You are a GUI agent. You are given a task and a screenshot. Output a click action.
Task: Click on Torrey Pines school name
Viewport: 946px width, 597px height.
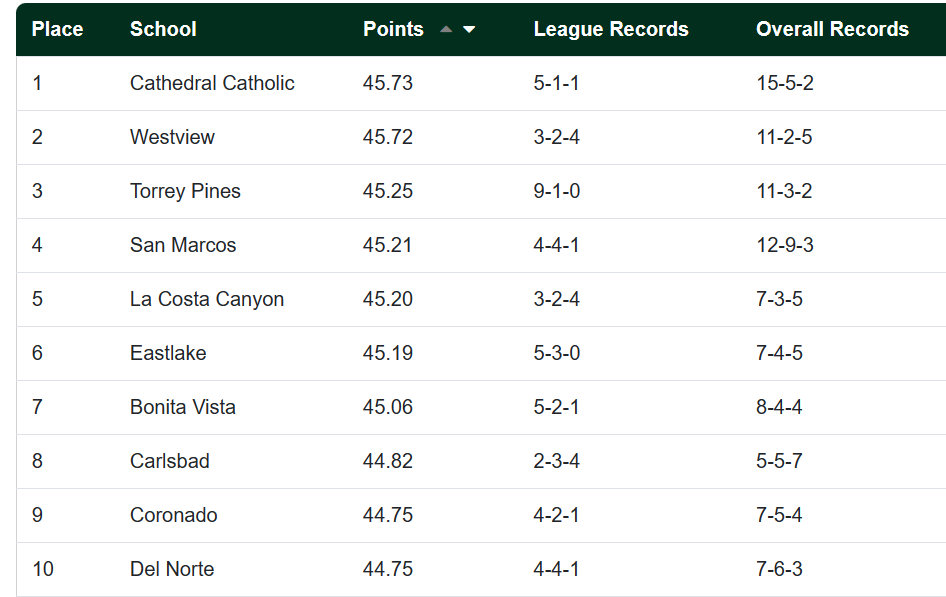tap(185, 191)
